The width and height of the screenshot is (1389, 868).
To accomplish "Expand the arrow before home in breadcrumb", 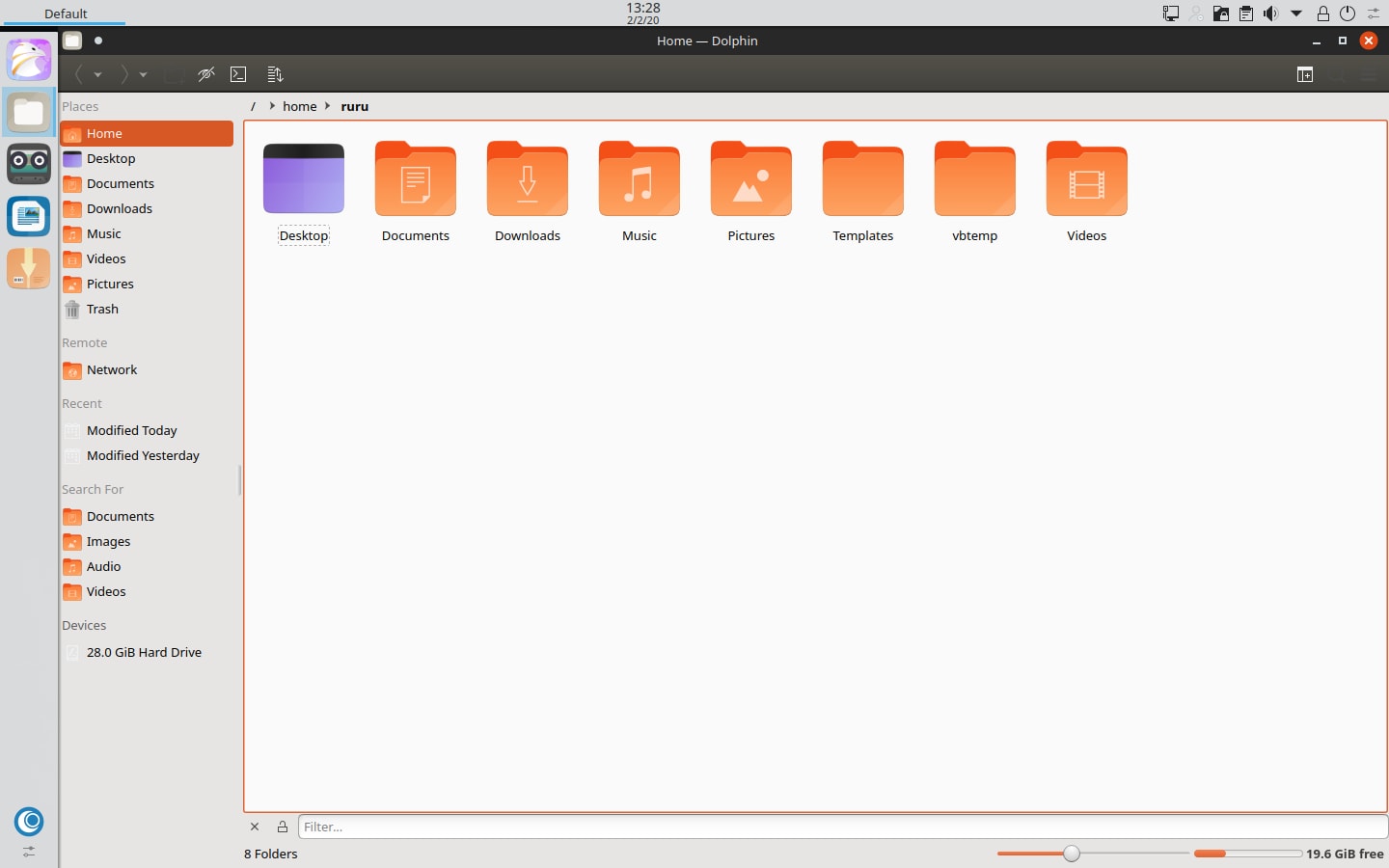I will click(x=272, y=106).
